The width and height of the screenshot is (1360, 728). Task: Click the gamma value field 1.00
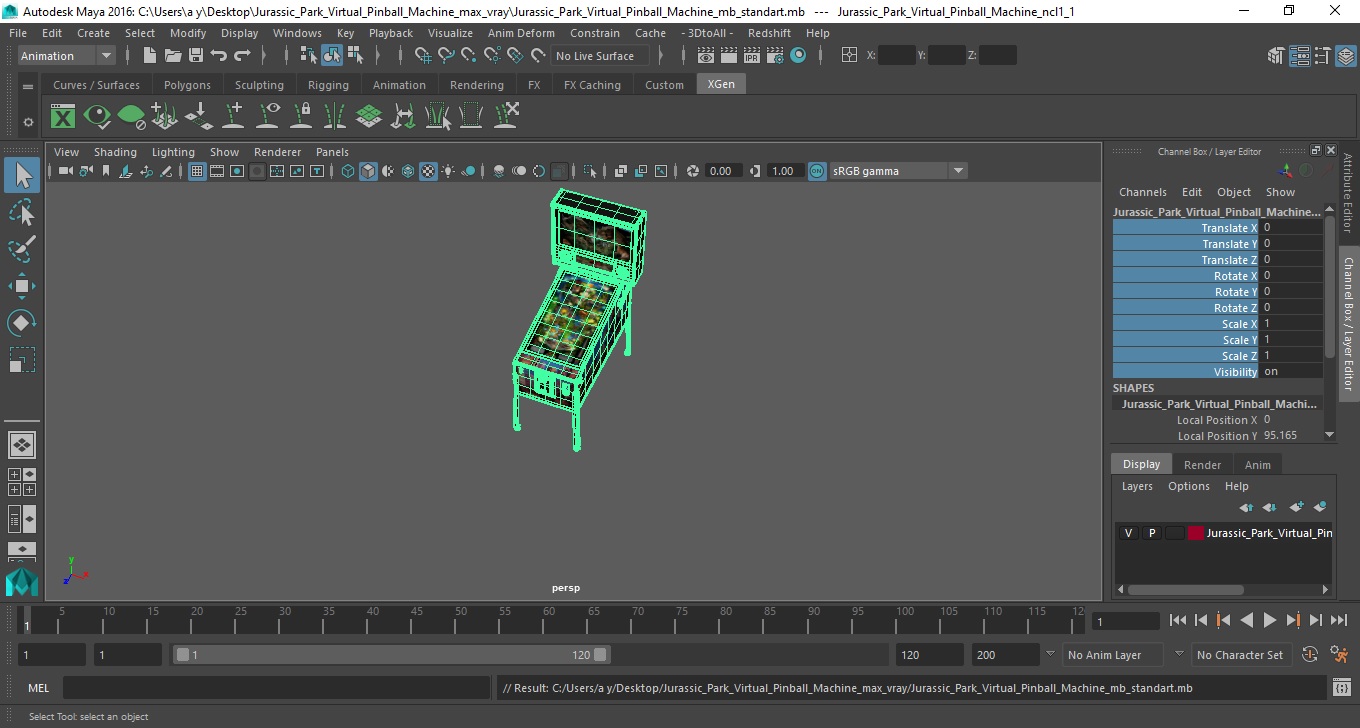(784, 171)
